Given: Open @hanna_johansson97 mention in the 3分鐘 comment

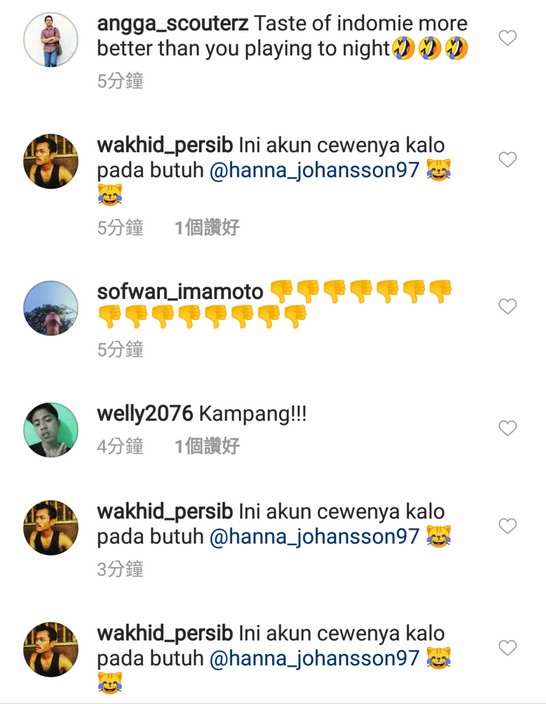Looking at the screenshot, I should tap(314, 537).
